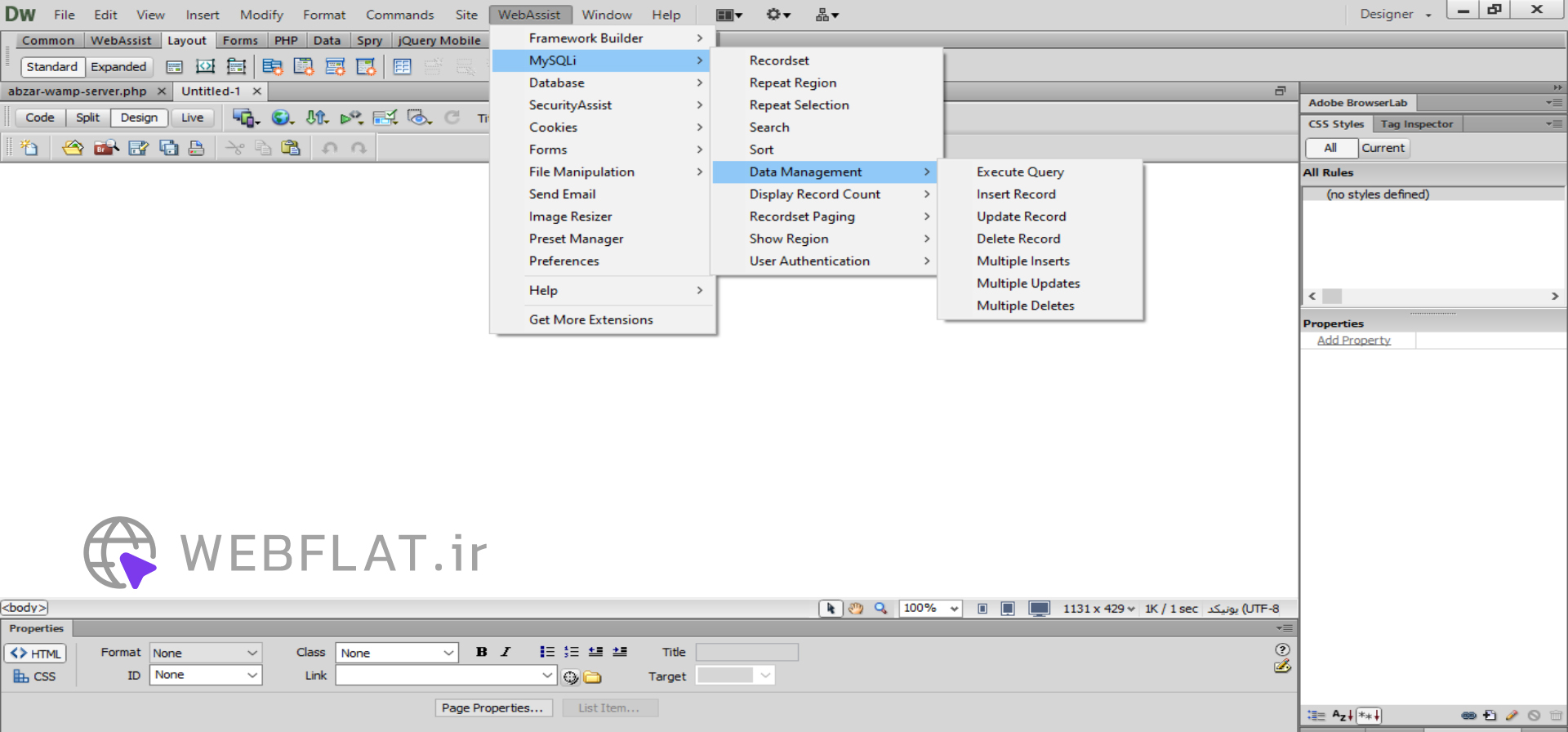Launch Browse in Bridge icon

106,148
